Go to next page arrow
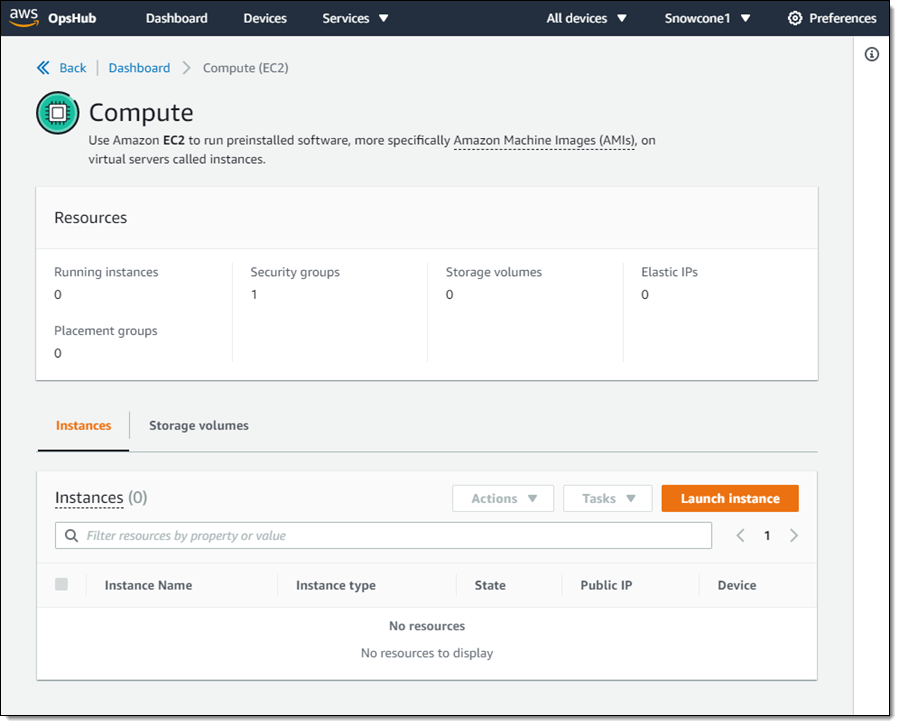The width and height of the screenshot is (900, 726). (794, 536)
